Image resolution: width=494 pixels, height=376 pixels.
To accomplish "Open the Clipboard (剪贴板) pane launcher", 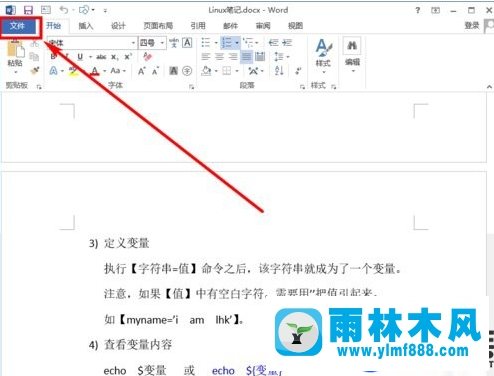I will (x=39, y=87).
